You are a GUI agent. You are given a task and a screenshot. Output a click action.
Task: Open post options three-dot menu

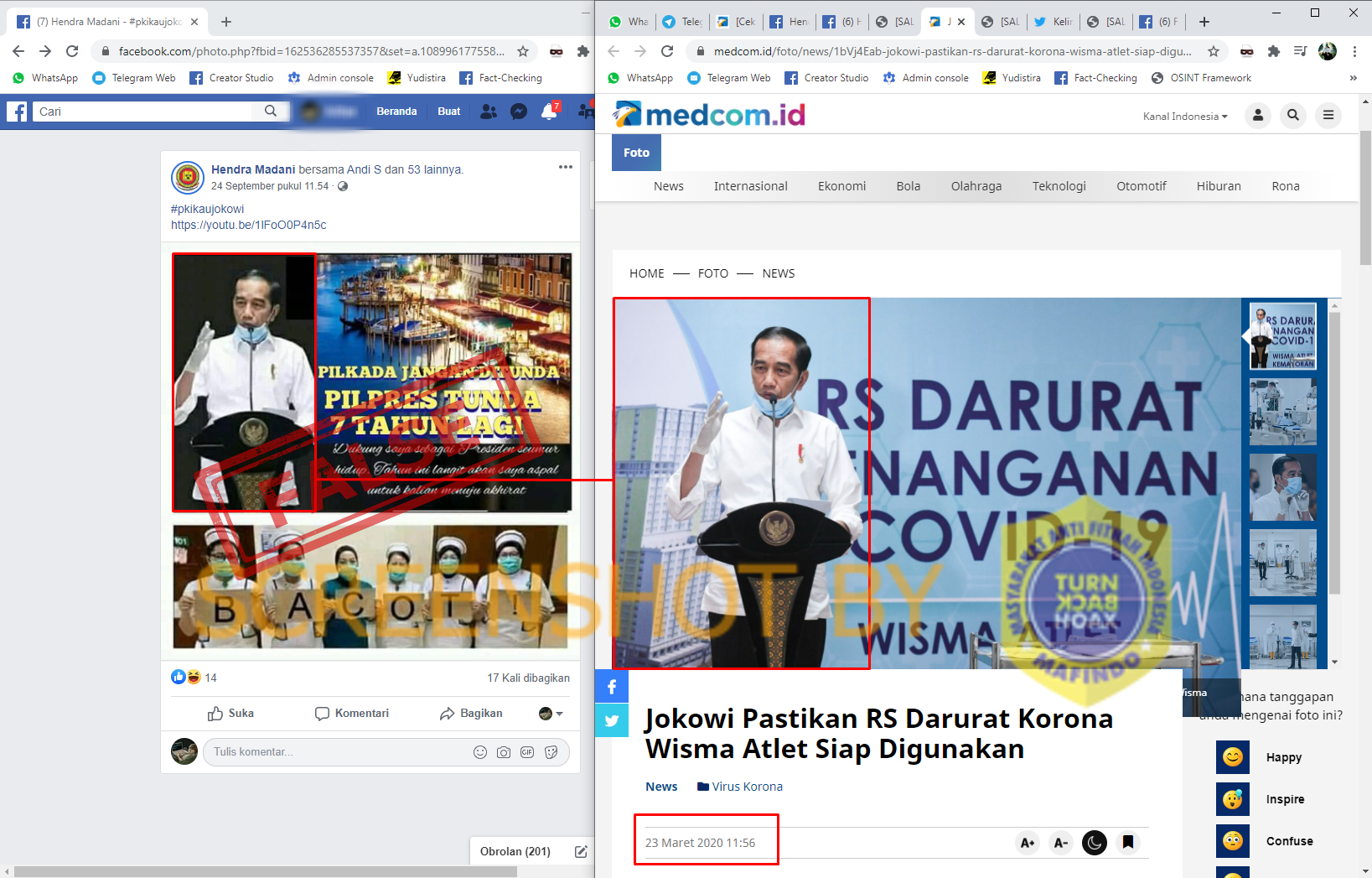coord(566,167)
